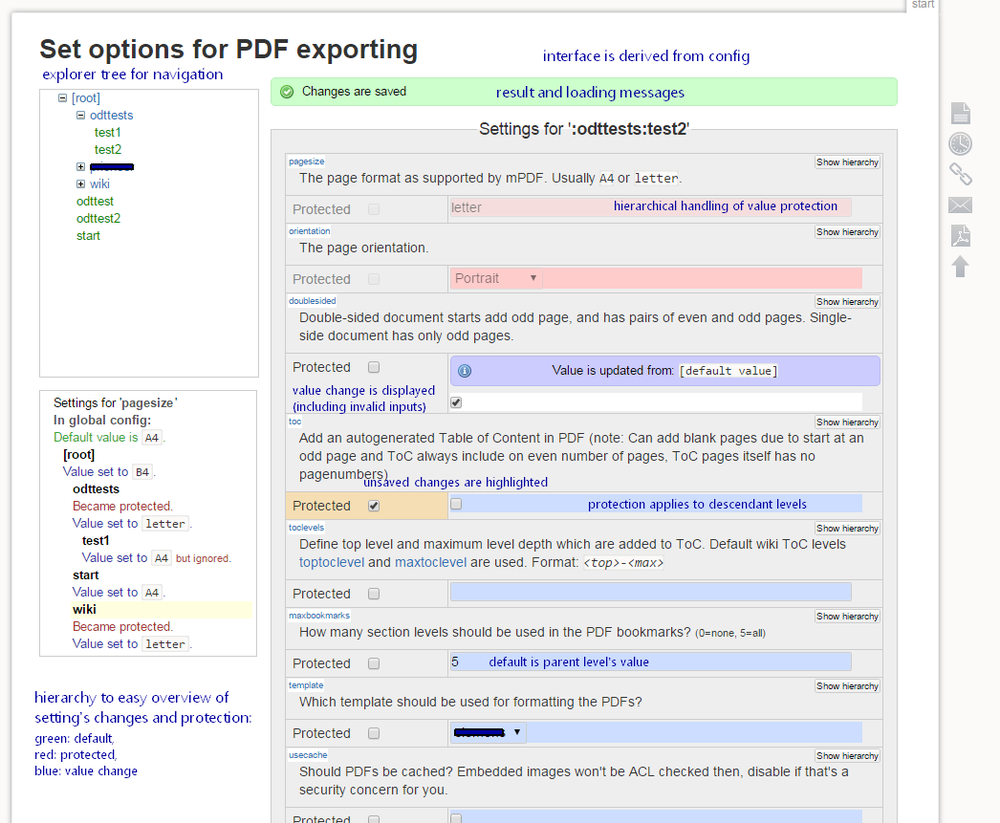Click the 'Changes are saved' message
The image size is (1000, 823).
point(354,91)
